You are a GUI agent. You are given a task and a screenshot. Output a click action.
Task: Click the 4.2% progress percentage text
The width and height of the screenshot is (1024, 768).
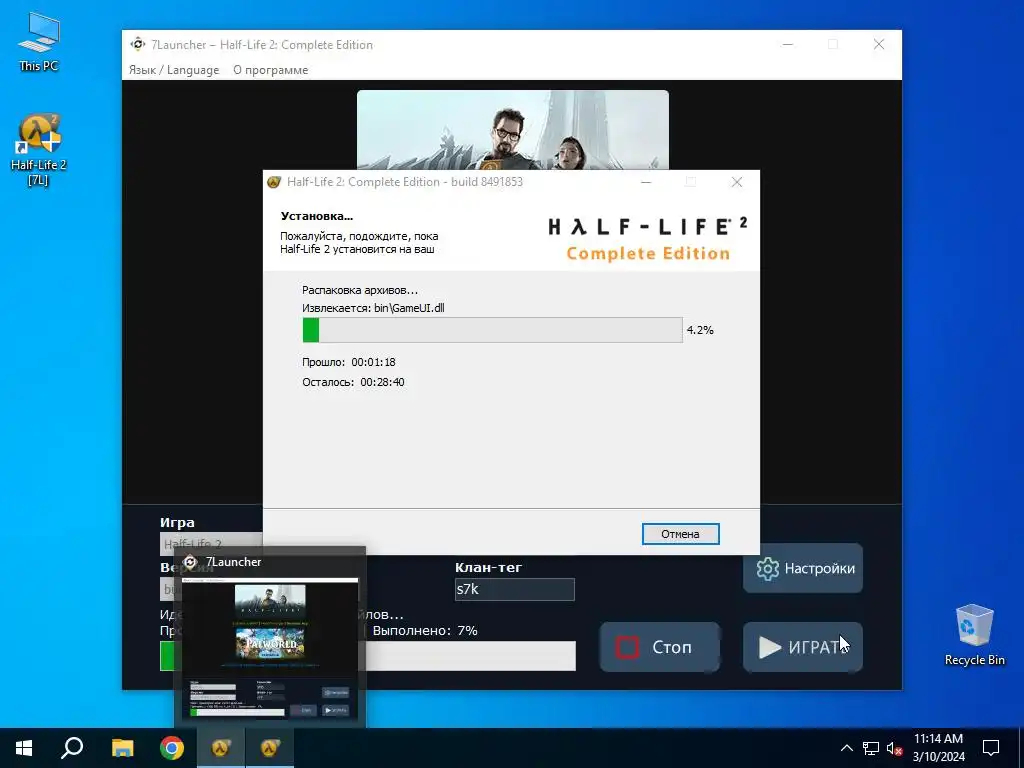click(700, 330)
